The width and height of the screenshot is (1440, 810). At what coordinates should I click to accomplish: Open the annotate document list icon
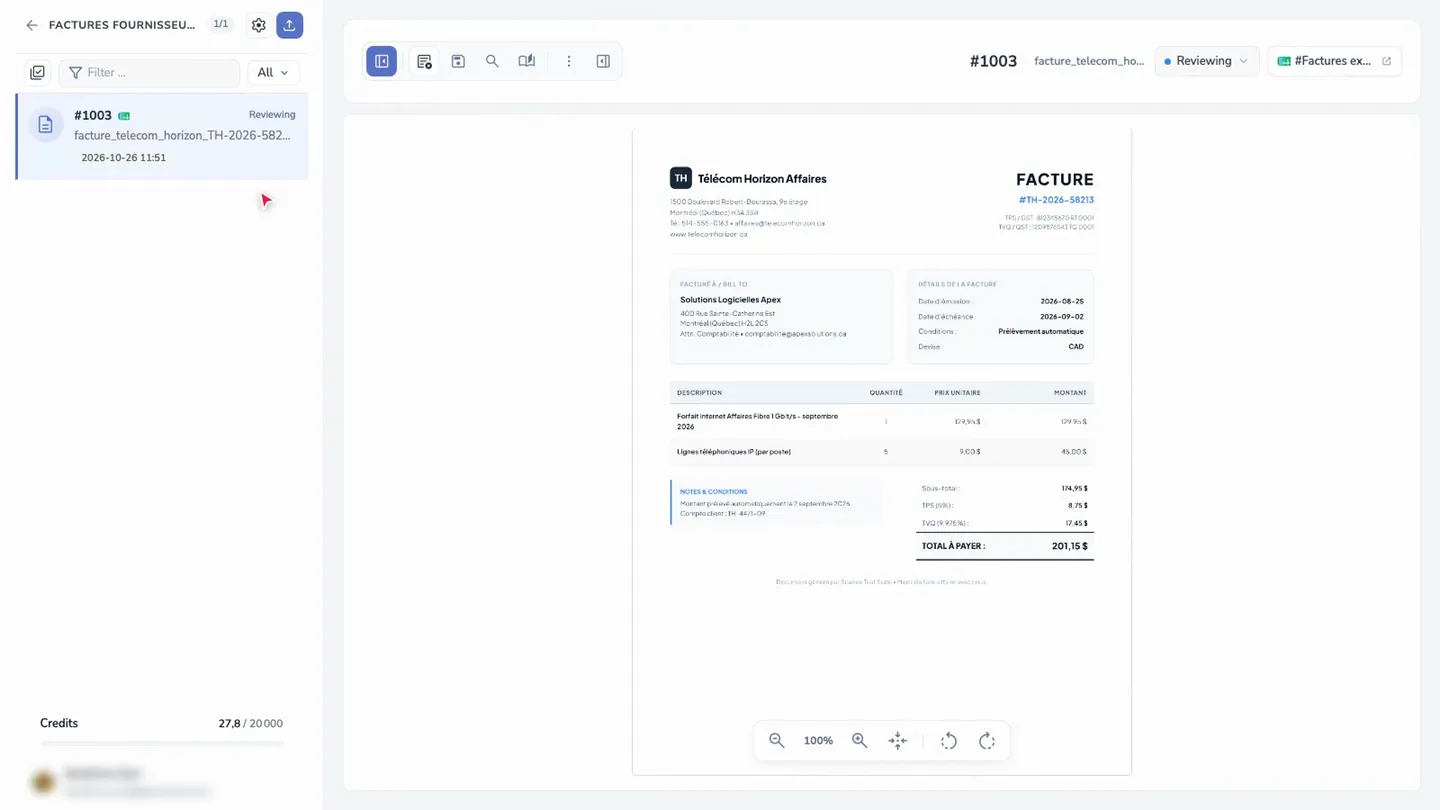click(424, 61)
